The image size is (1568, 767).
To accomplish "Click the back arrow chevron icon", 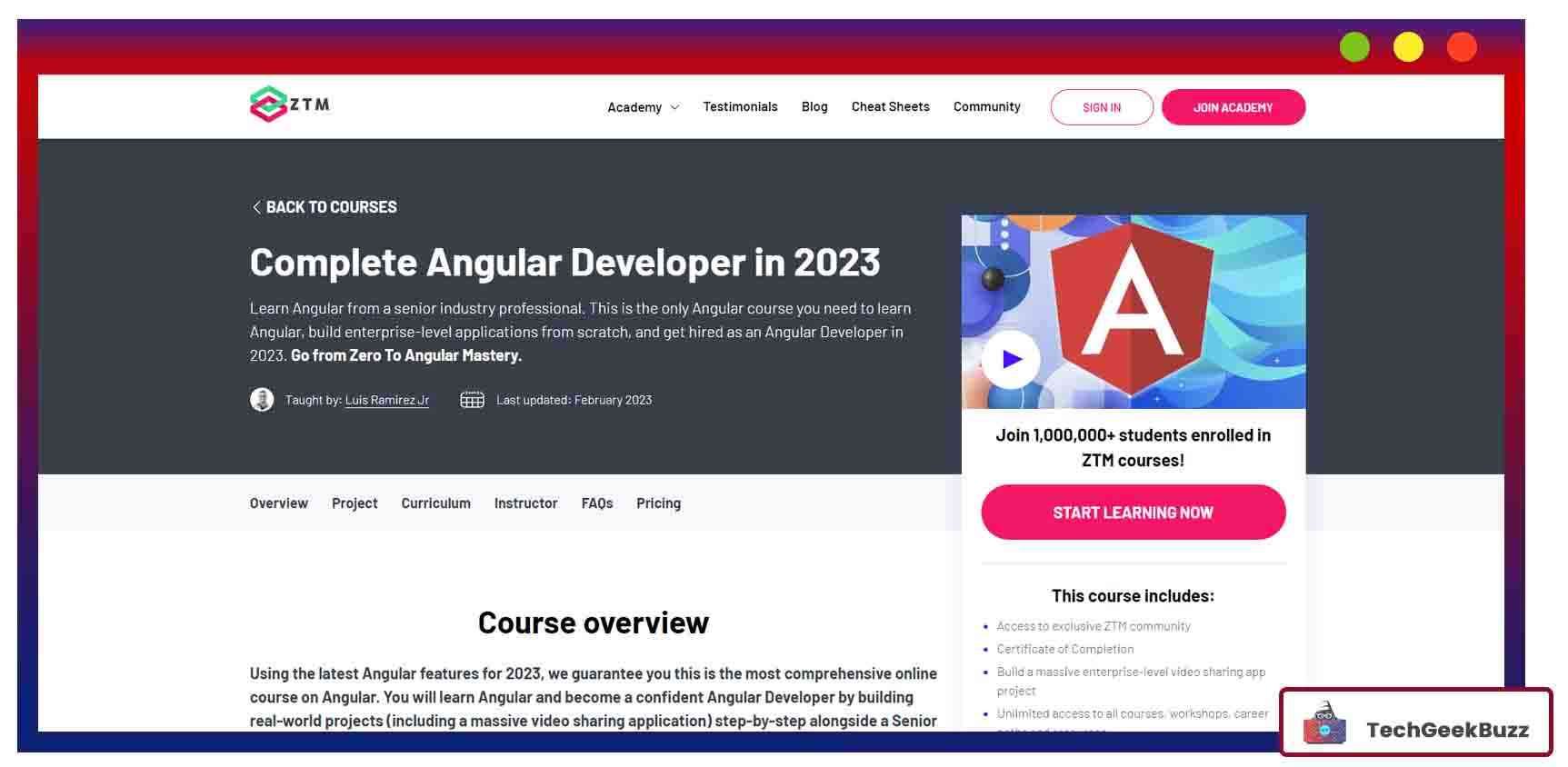I will [256, 207].
